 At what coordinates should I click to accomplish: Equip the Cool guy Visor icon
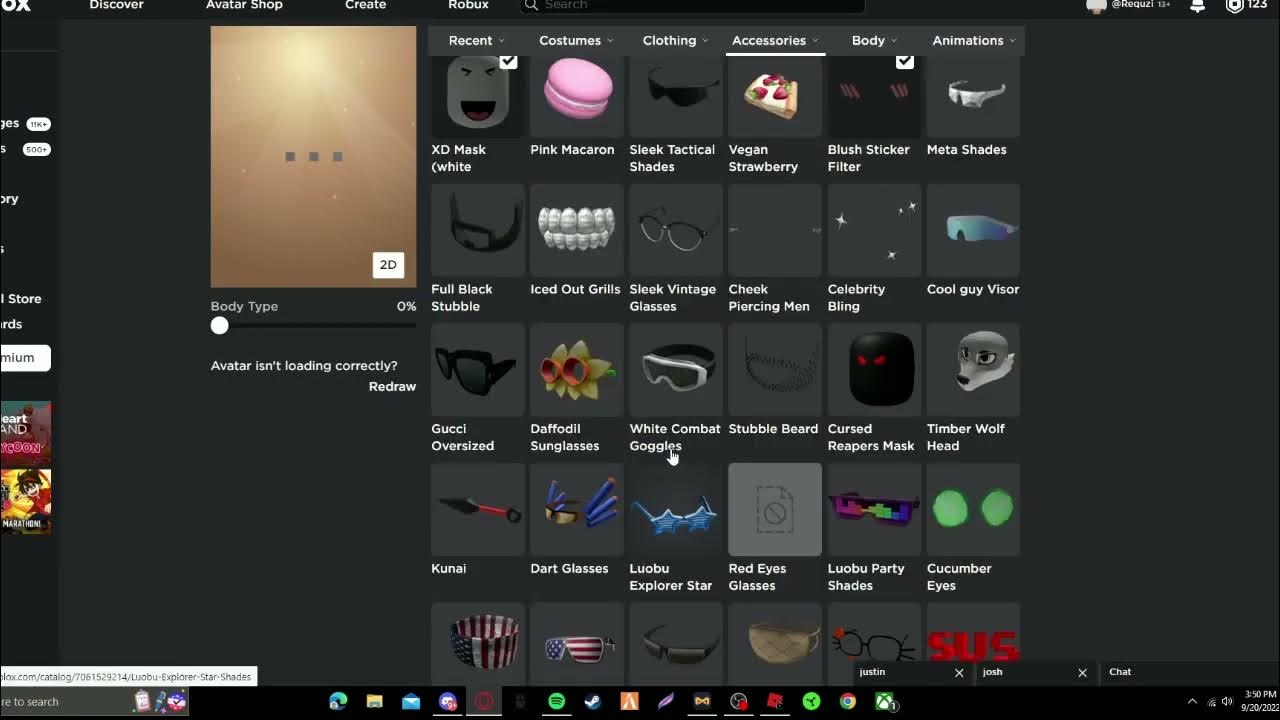coord(973,230)
